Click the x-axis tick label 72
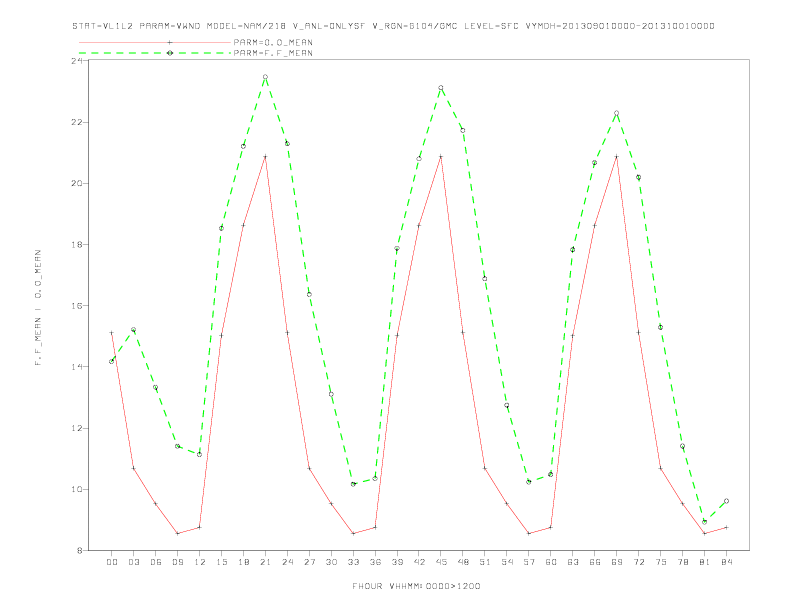The image size is (792, 612). coord(638,562)
